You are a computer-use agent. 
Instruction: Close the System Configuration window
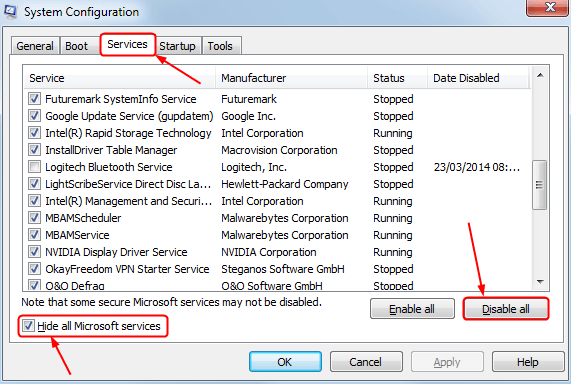coord(548,7)
